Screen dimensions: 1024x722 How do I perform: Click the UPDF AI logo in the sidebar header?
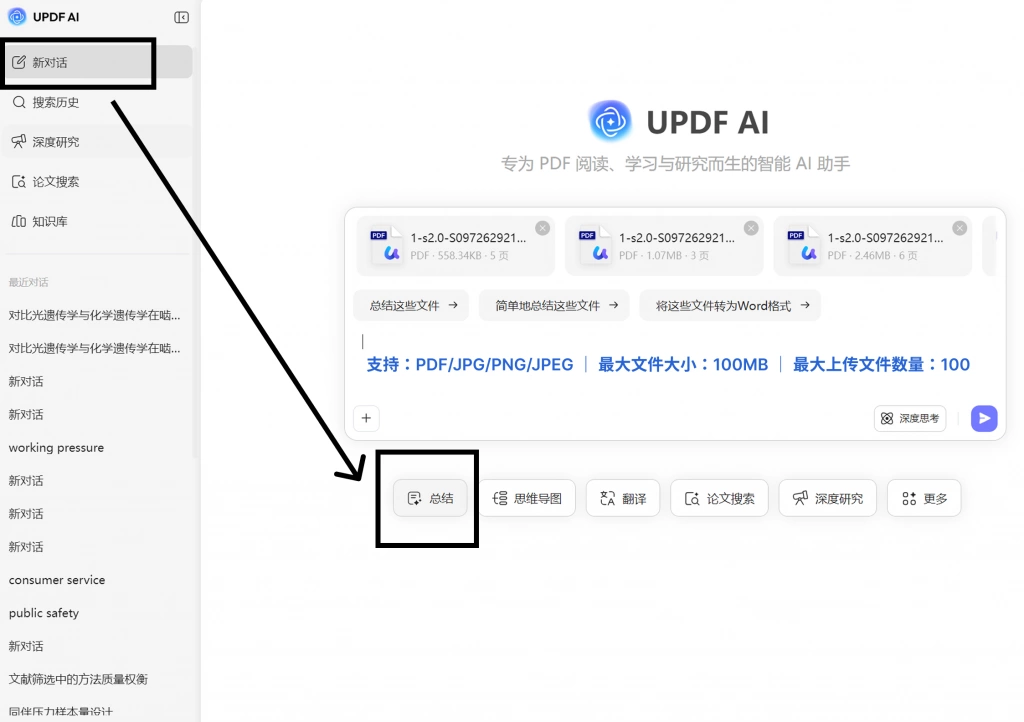click(16, 17)
